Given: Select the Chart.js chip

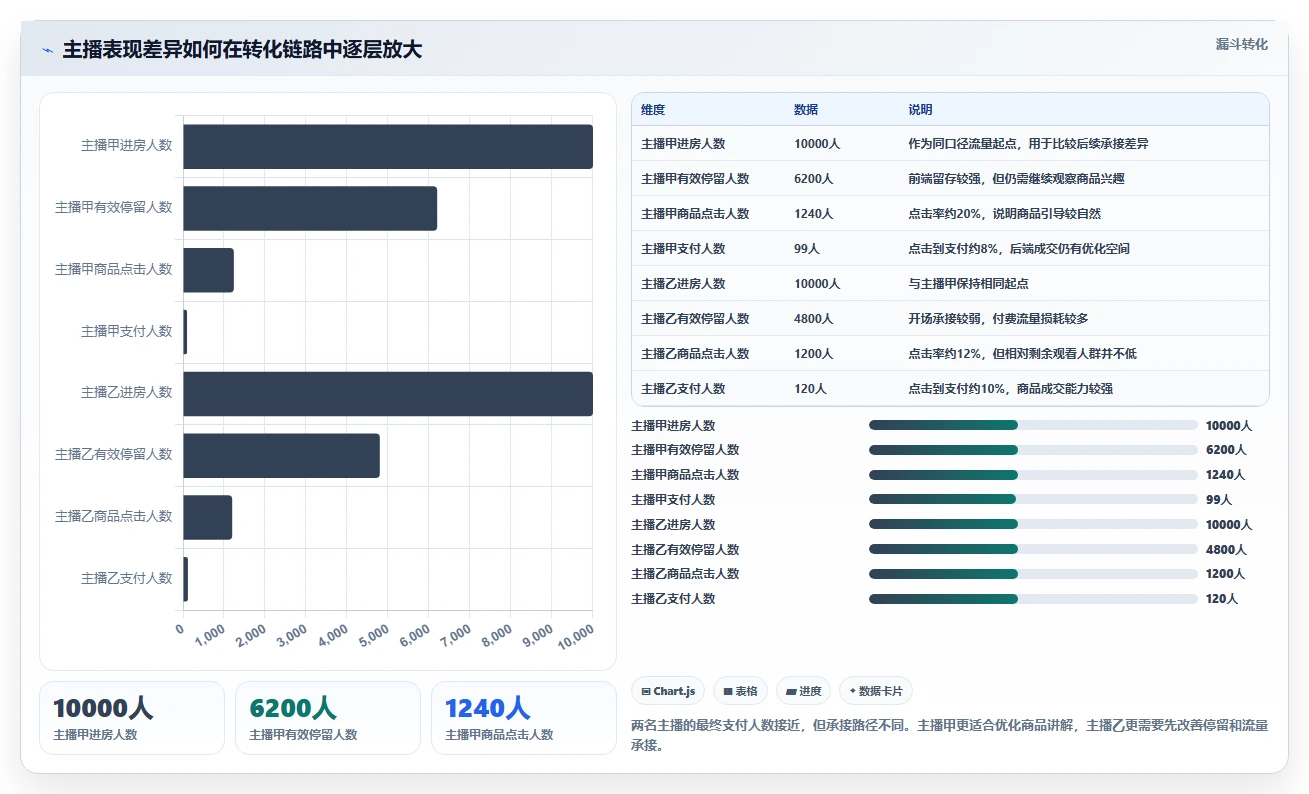Looking at the screenshot, I should pyautogui.click(x=668, y=691).
